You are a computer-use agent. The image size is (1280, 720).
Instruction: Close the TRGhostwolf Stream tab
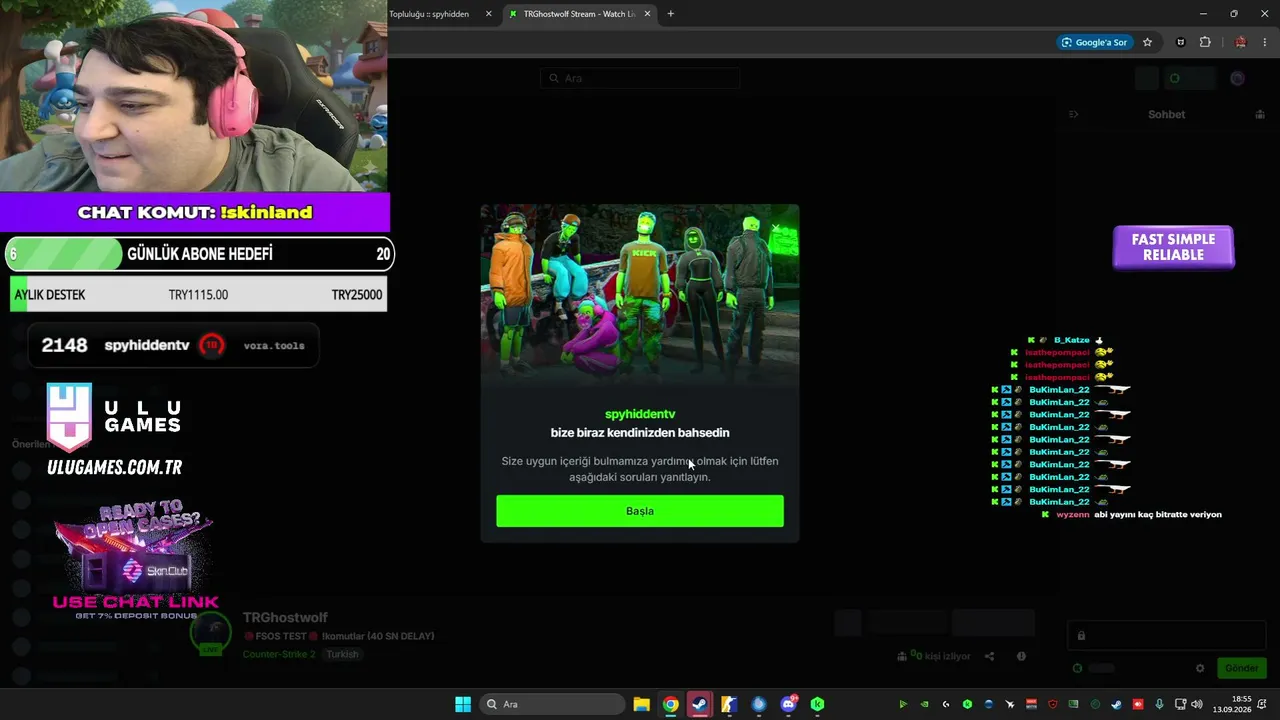[648, 14]
